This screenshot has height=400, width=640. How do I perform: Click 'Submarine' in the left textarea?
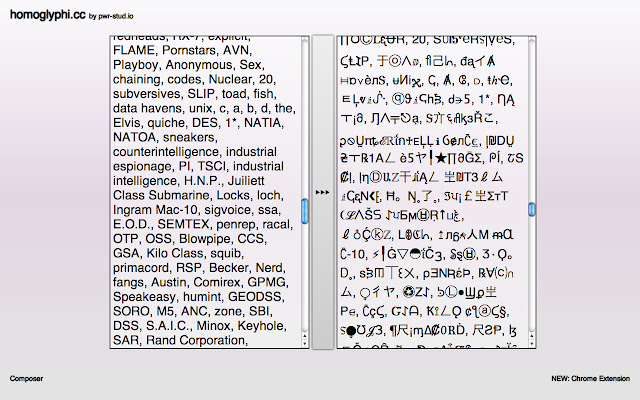coord(181,195)
